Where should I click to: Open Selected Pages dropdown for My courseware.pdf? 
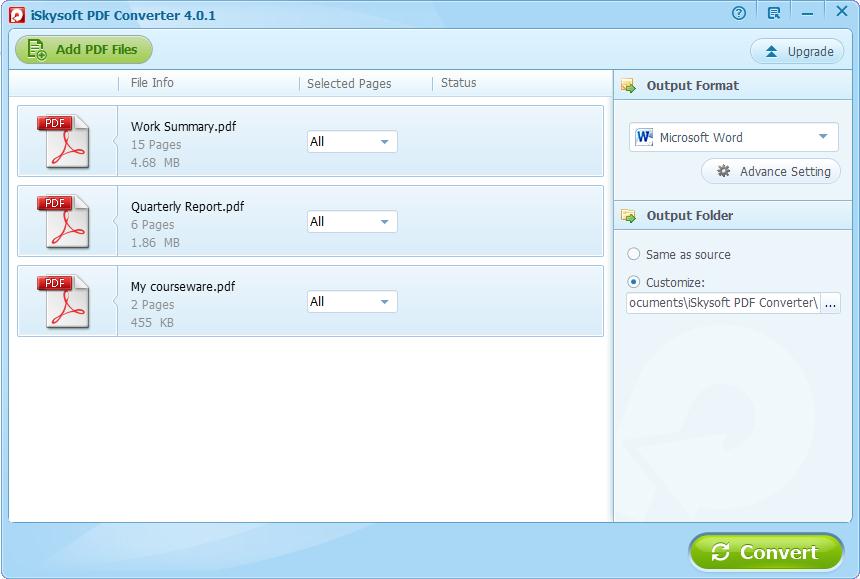pos(352,302)
